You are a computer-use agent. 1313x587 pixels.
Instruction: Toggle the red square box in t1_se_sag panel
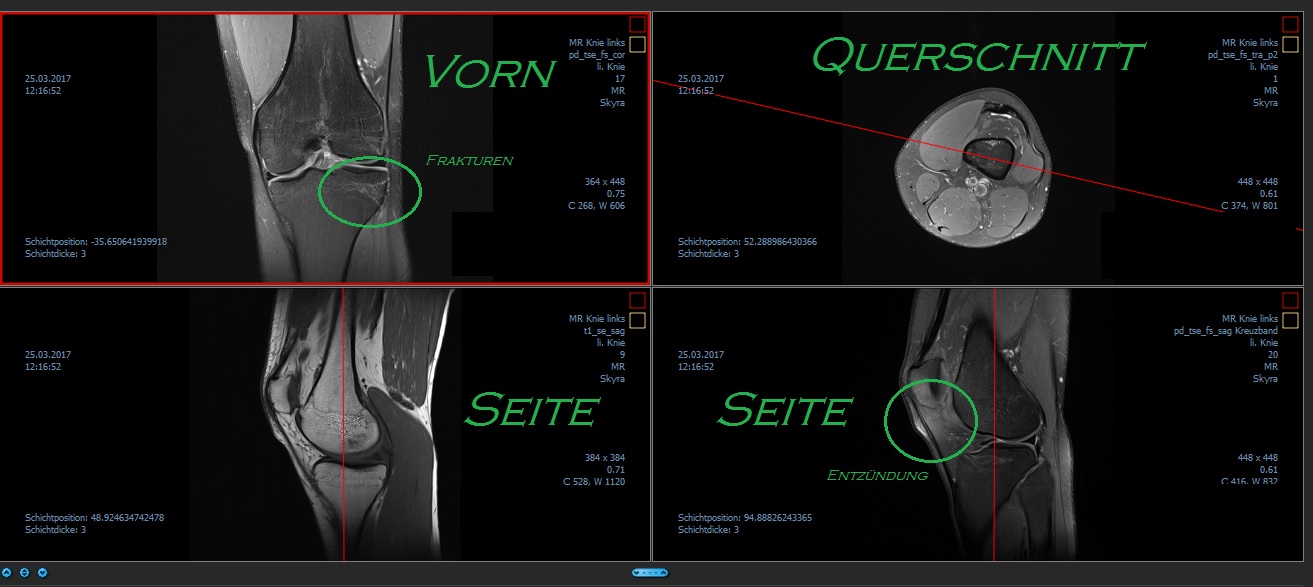pyautogui.click(x=637, y=300)
